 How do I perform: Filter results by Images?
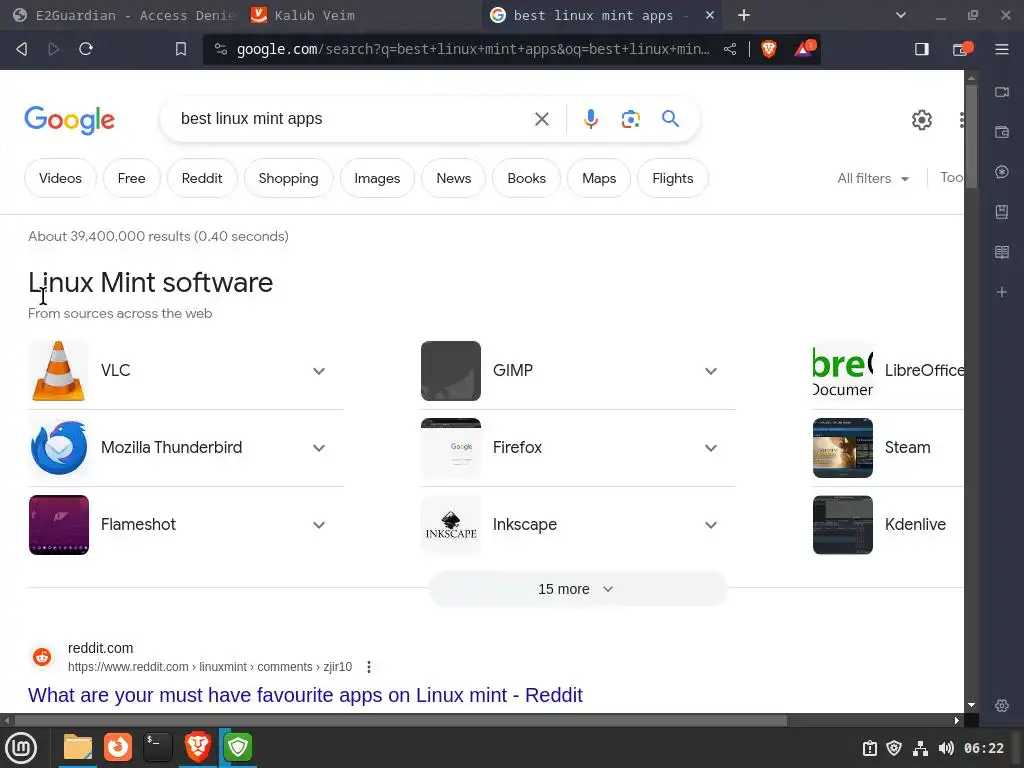point(377,178)
